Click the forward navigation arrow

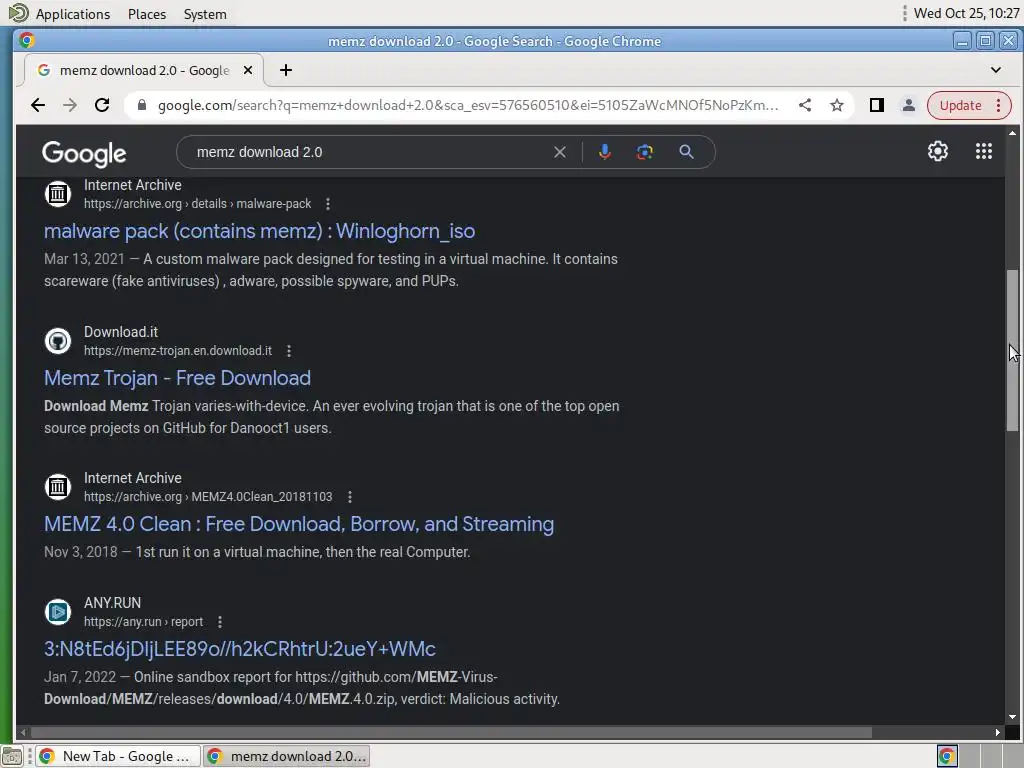(x=70, y=105)
